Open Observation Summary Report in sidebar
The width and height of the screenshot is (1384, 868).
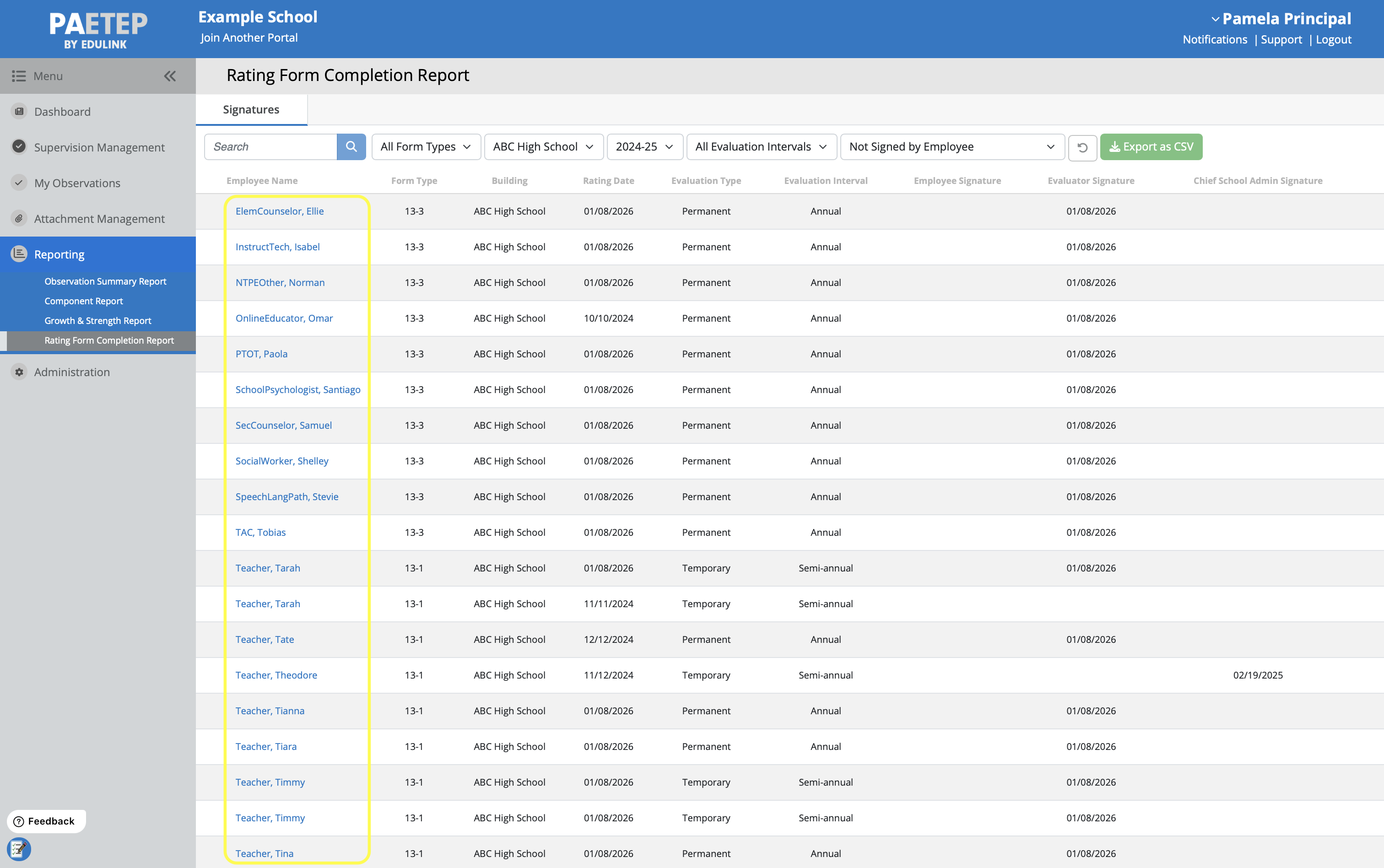click(x=105, y=281)
